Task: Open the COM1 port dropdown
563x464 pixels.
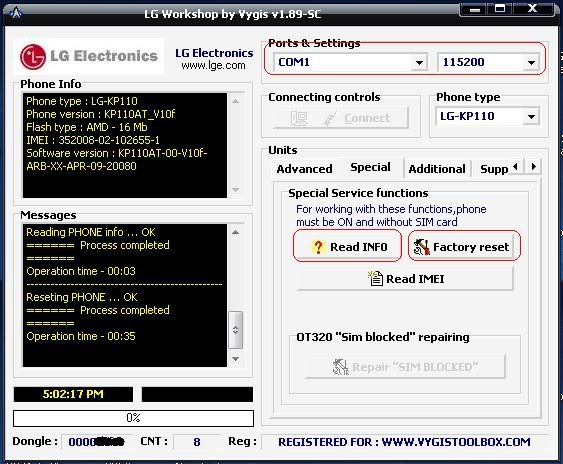Action: coord(419,62)
